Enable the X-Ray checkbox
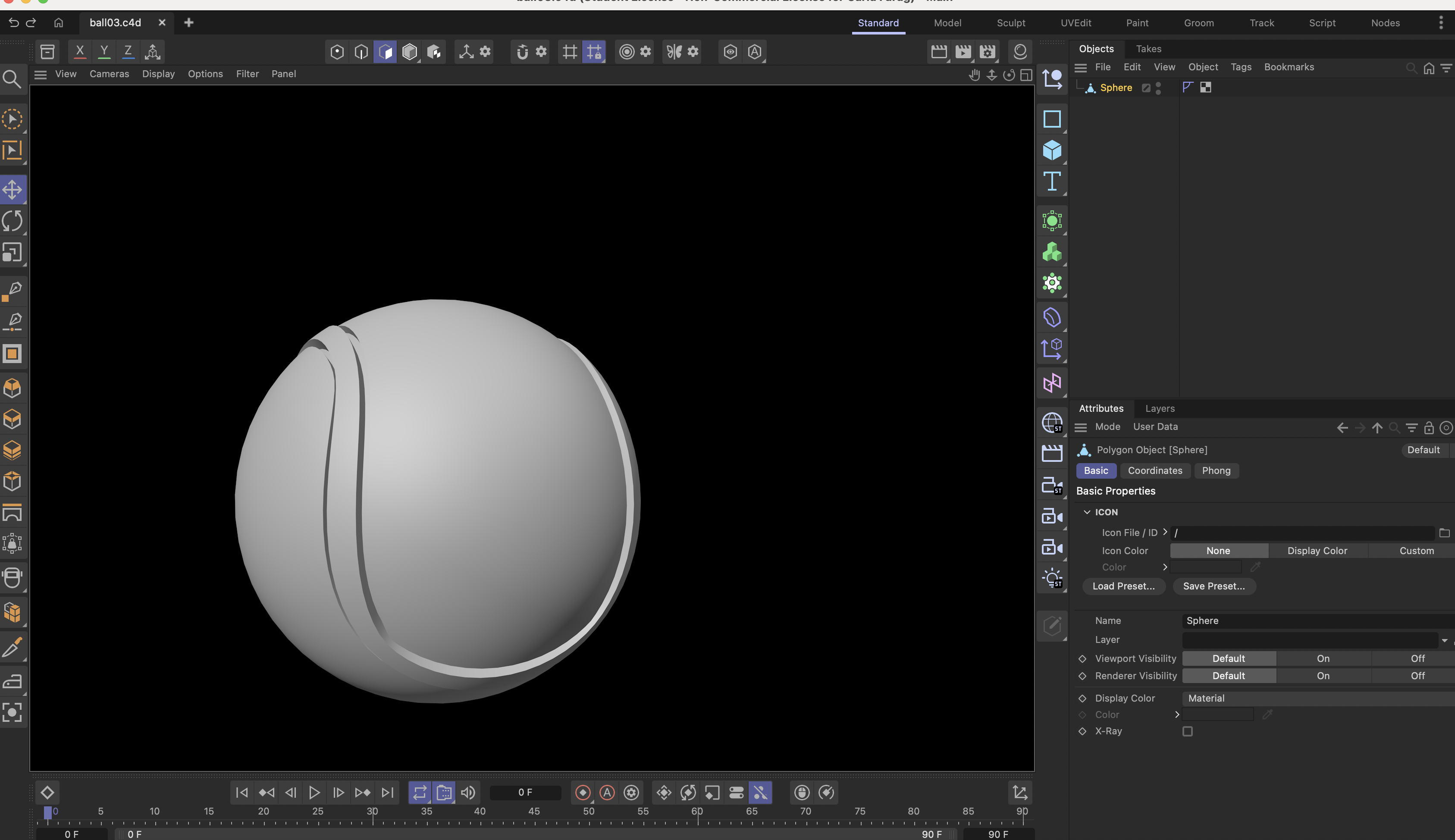This screenshot has width=1455, height=840. pyautogui.click(x=1187, y=731)
